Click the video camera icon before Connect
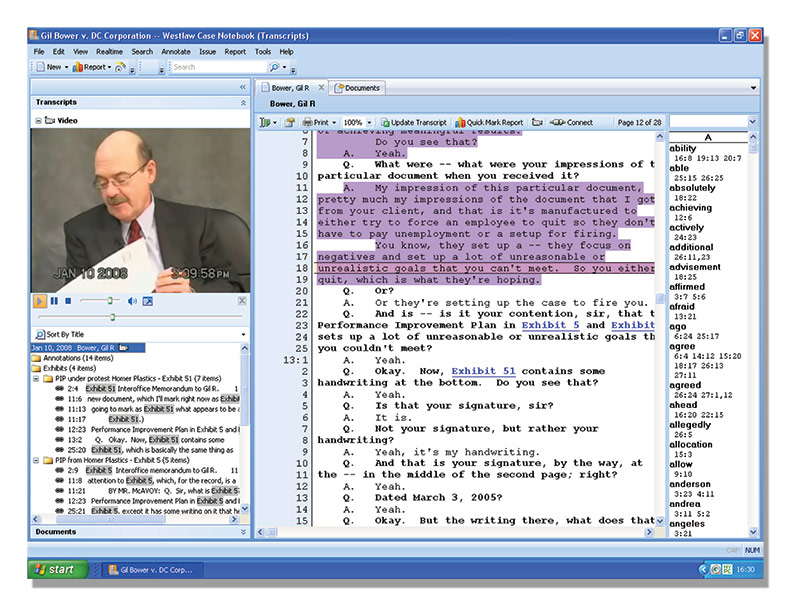The width and height of the screenshot is (800, 612). (537, 122)
